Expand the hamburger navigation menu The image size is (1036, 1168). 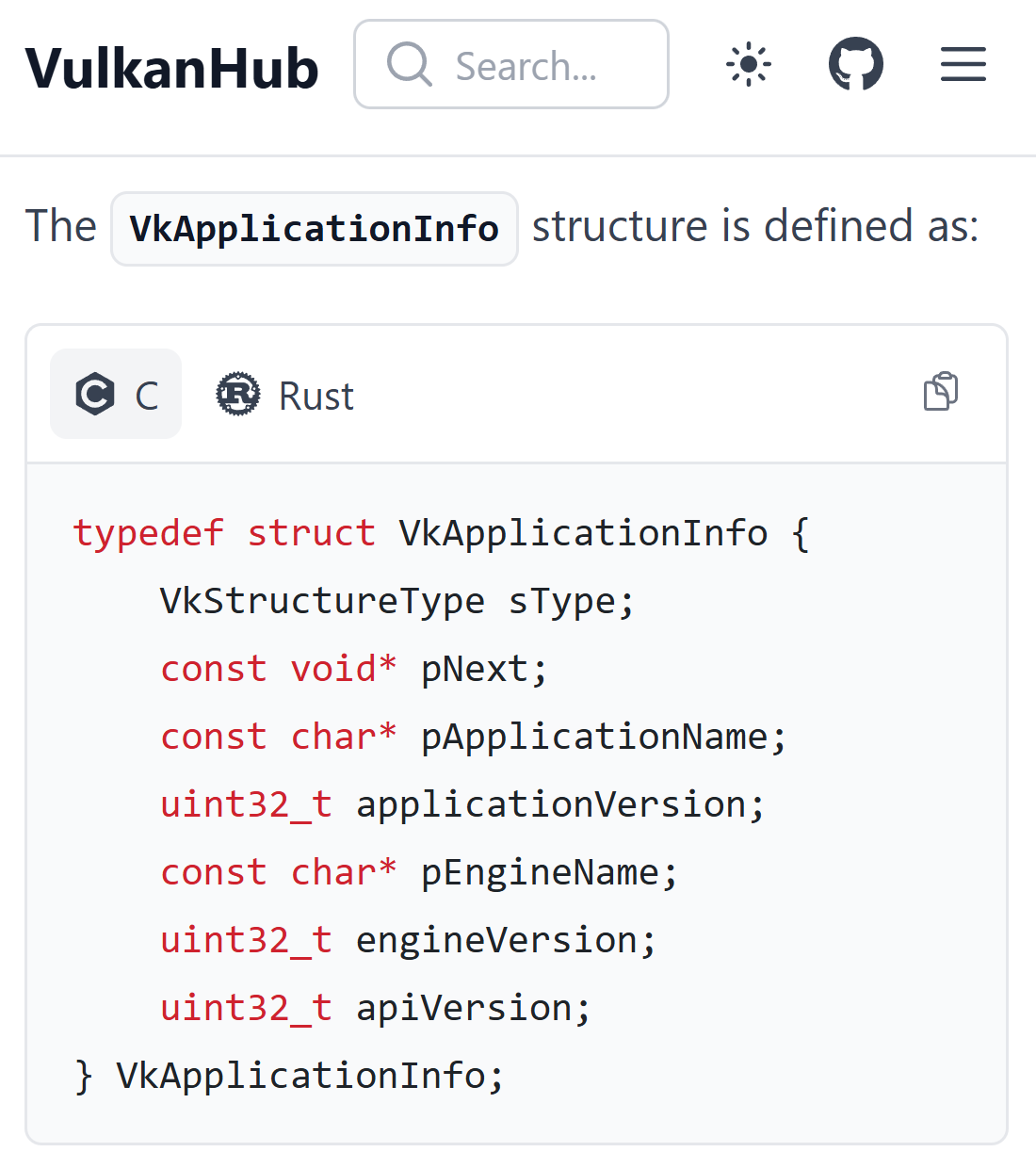963,64
